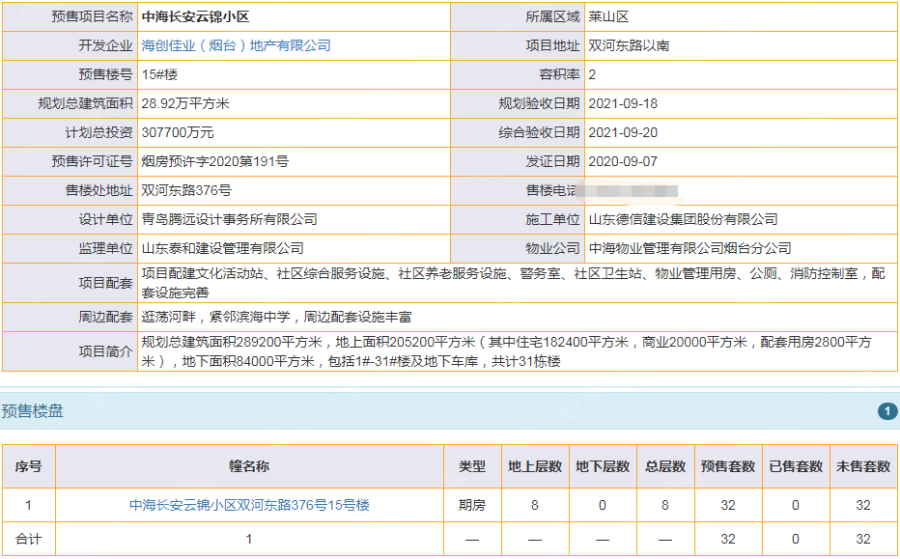Select property company 中海物业管理有限公司烟台分公司
This screenshot has width=900, height=559.
[x=690, y=249]
